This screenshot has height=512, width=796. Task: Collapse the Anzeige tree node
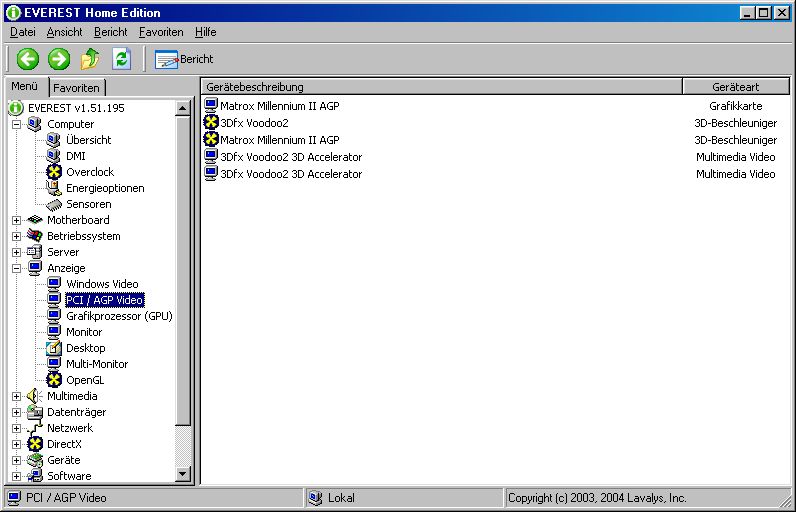16,268
